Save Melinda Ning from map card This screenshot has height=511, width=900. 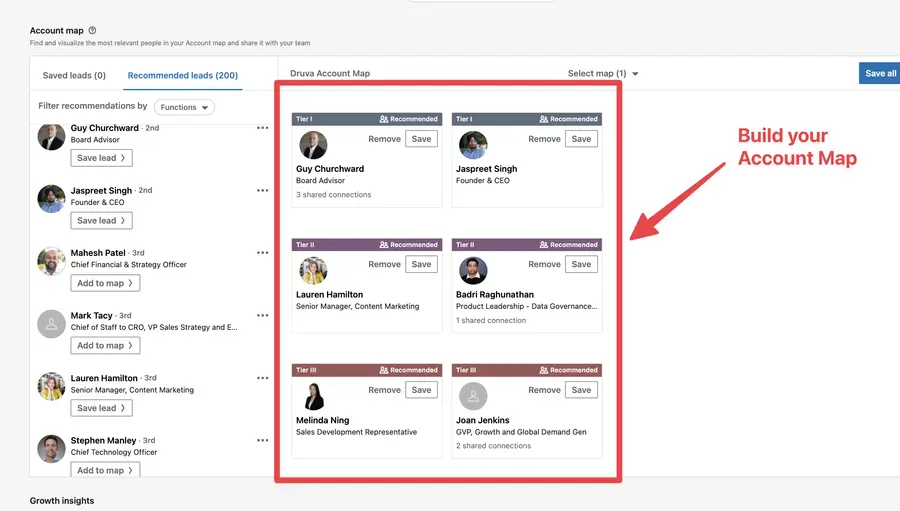421,390
